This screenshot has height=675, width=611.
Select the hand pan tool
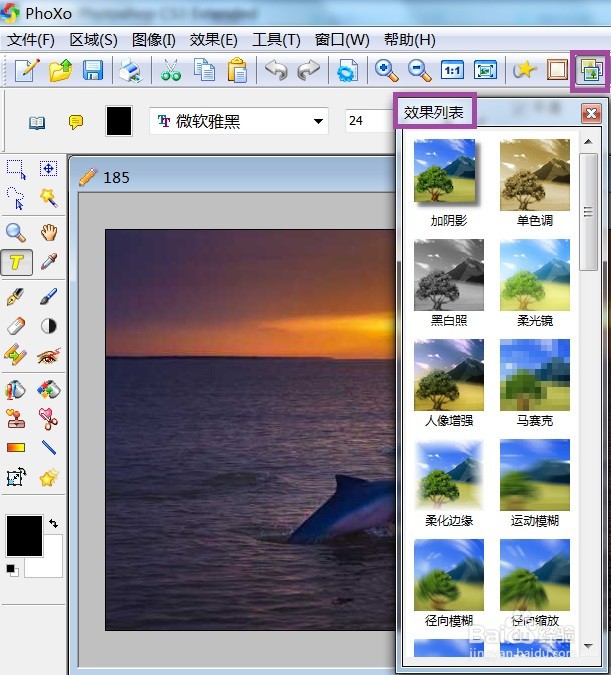(x=49, y=232)
